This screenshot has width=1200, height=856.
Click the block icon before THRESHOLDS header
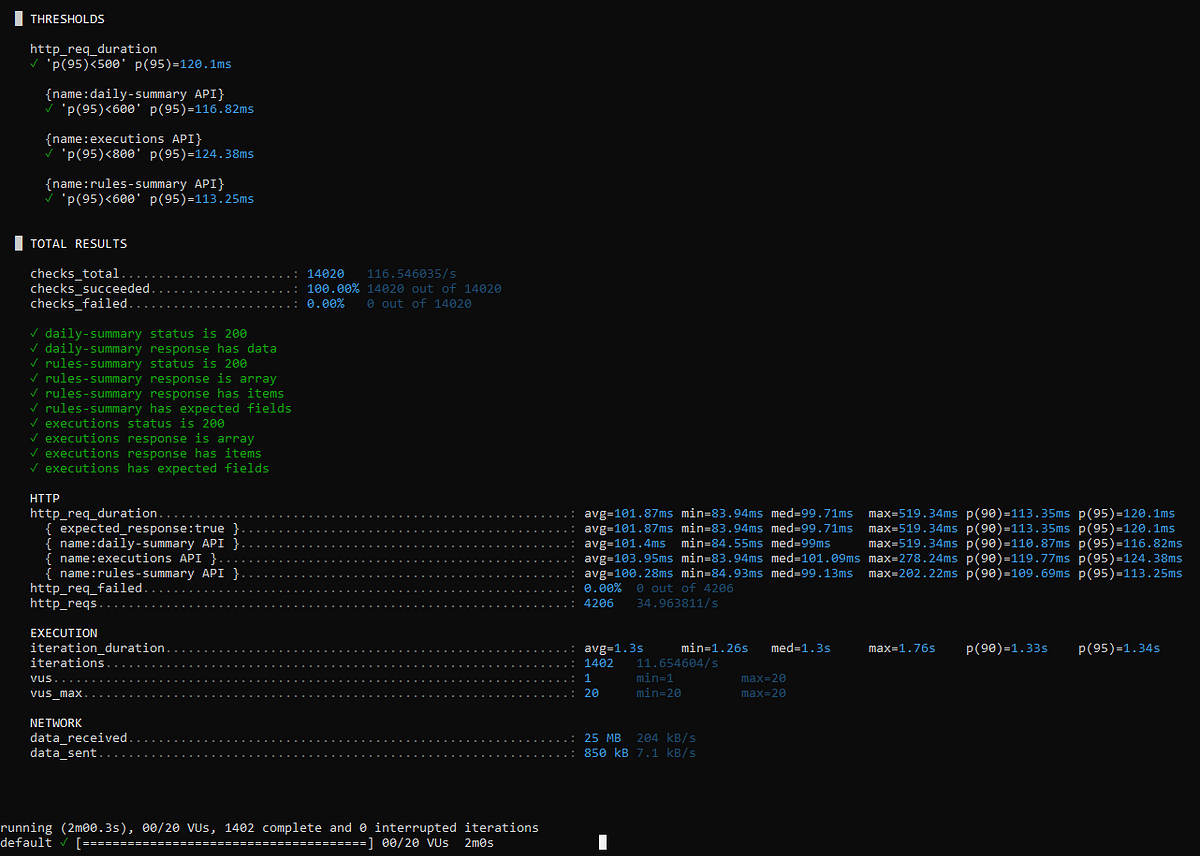[x=17, y=18]
